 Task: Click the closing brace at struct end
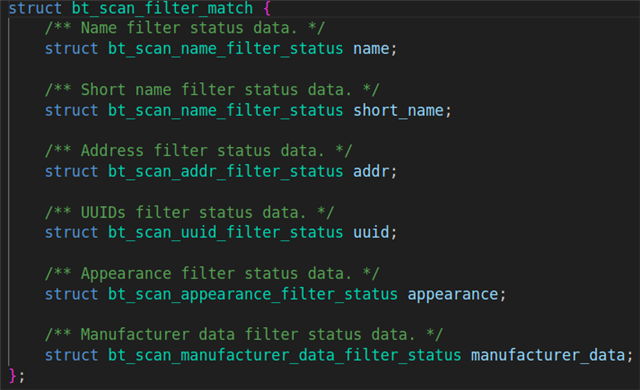(13, 376)
